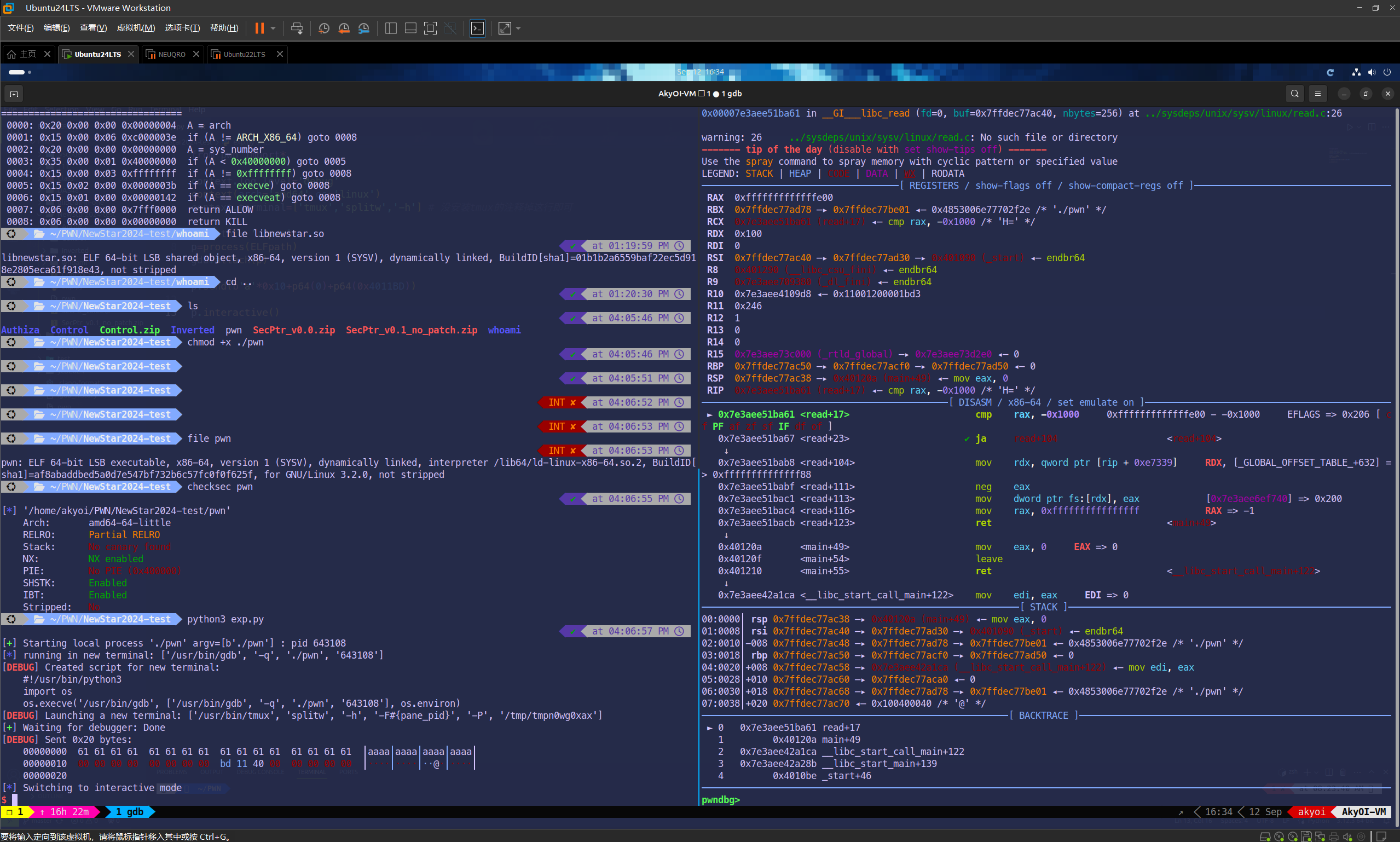
Task: Toggle the library sidebar view
Action: (x=391, y=28)
